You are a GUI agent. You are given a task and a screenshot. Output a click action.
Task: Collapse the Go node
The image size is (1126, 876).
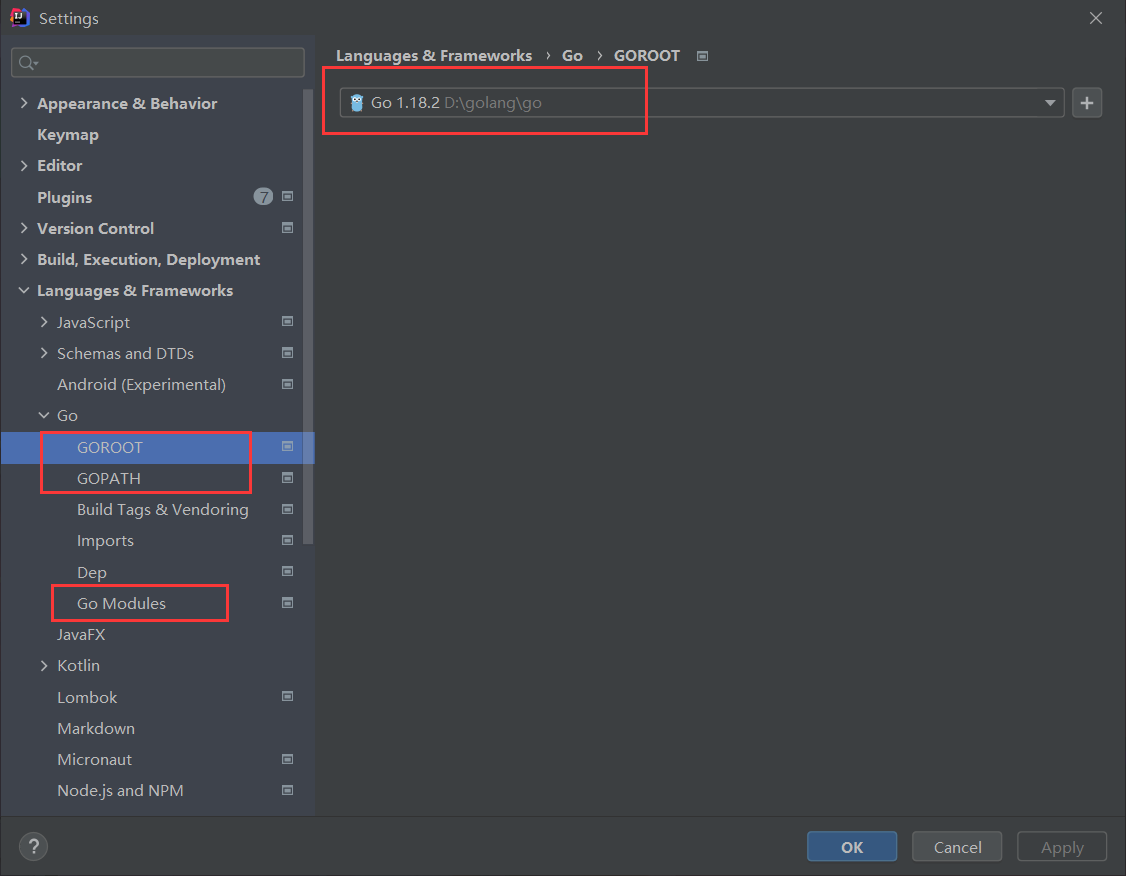pos(44,416)
